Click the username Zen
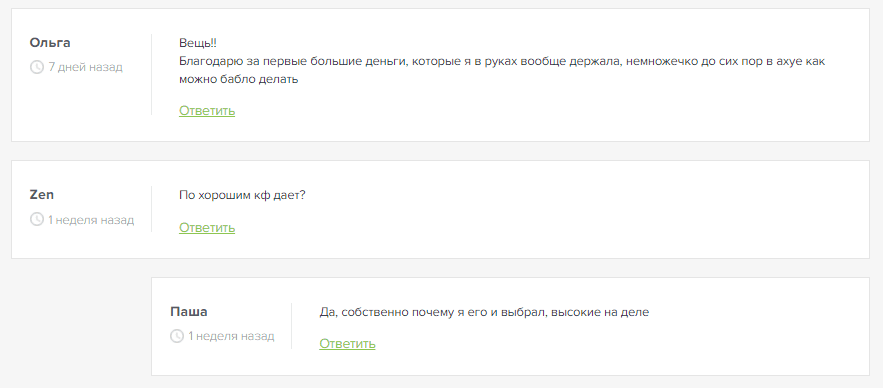 tap(42, 195)
